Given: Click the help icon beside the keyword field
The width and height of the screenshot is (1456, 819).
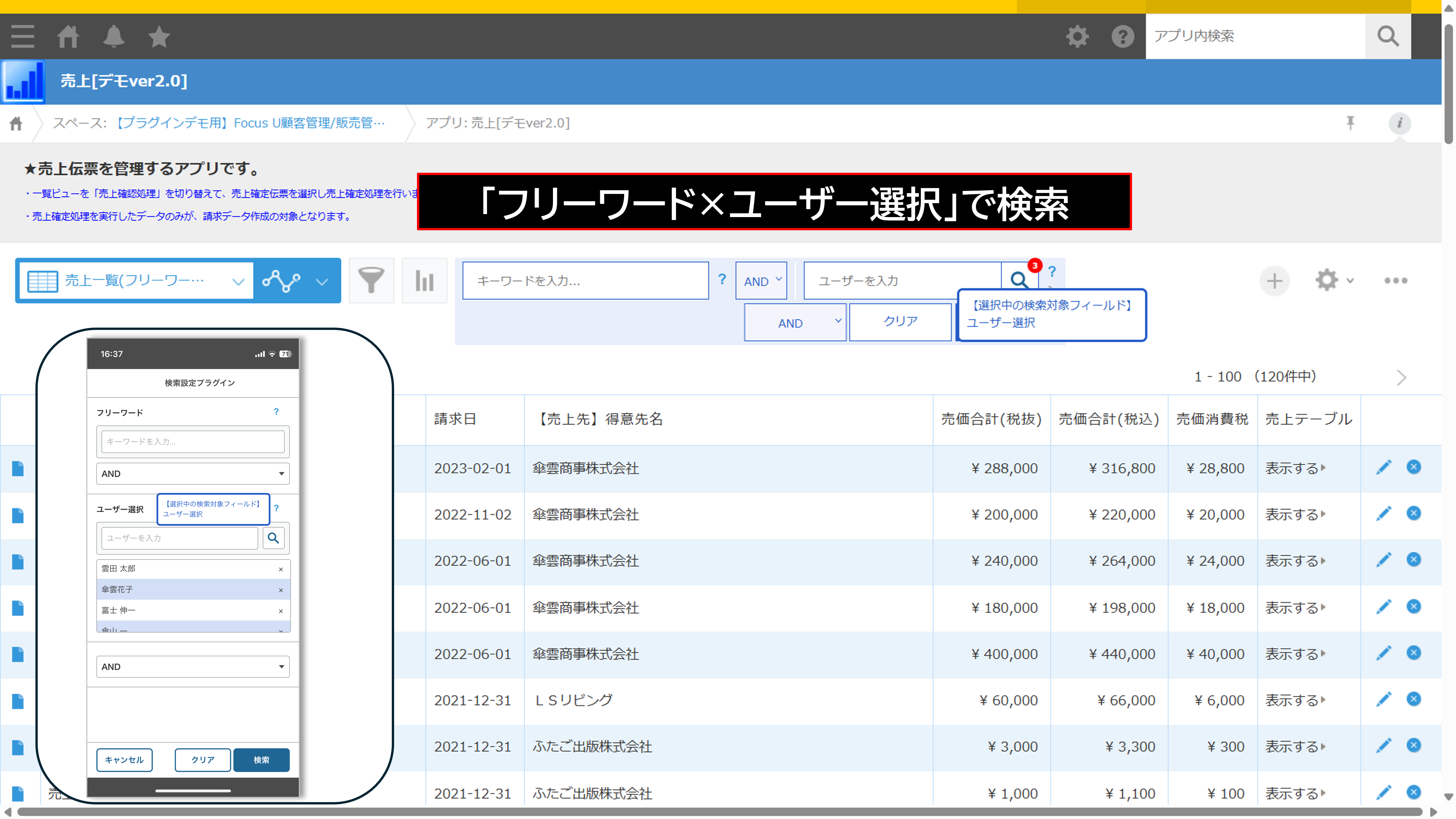Looking at the screenshot, I should coord(722,279).
